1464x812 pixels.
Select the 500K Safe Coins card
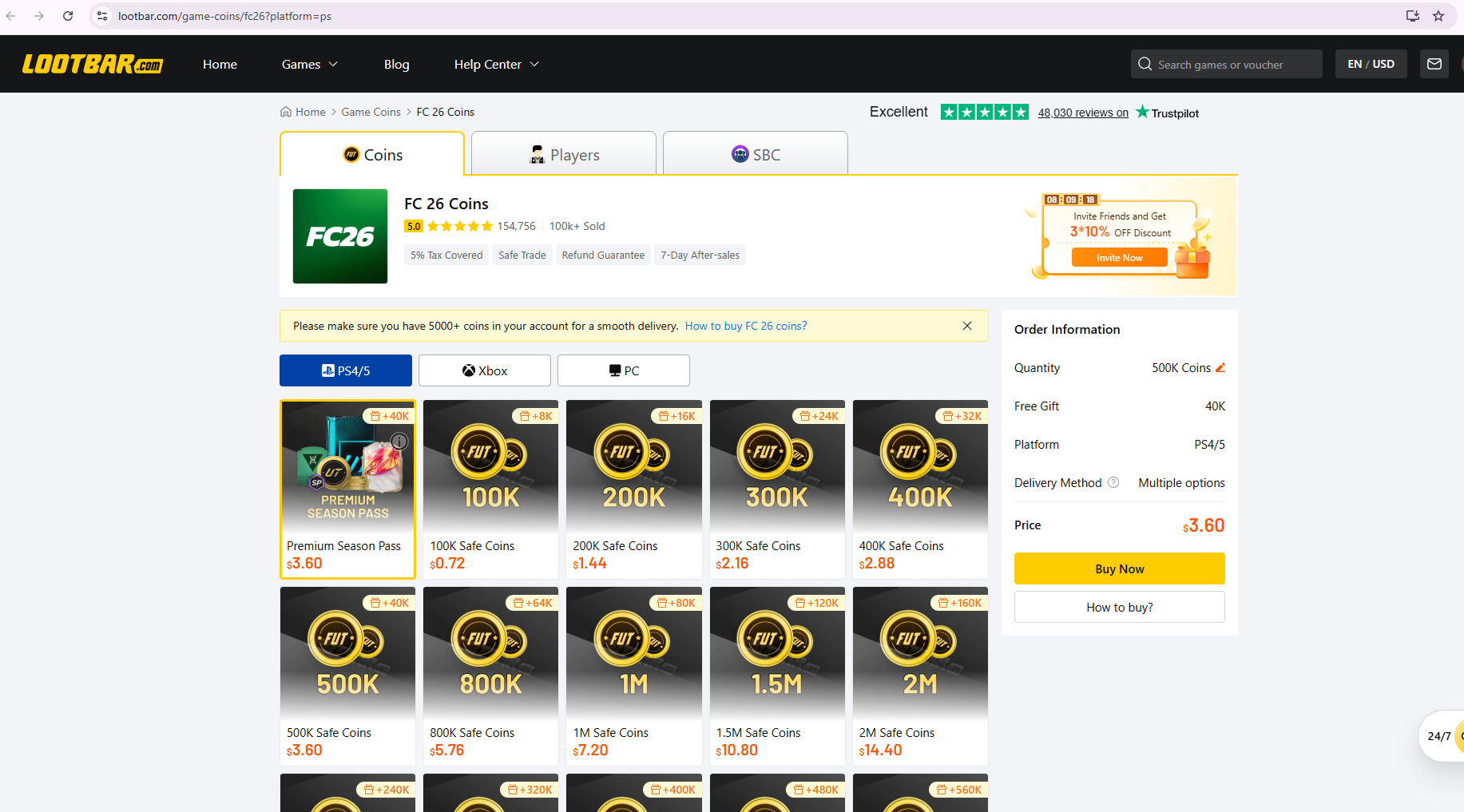[x=347, y=676]
